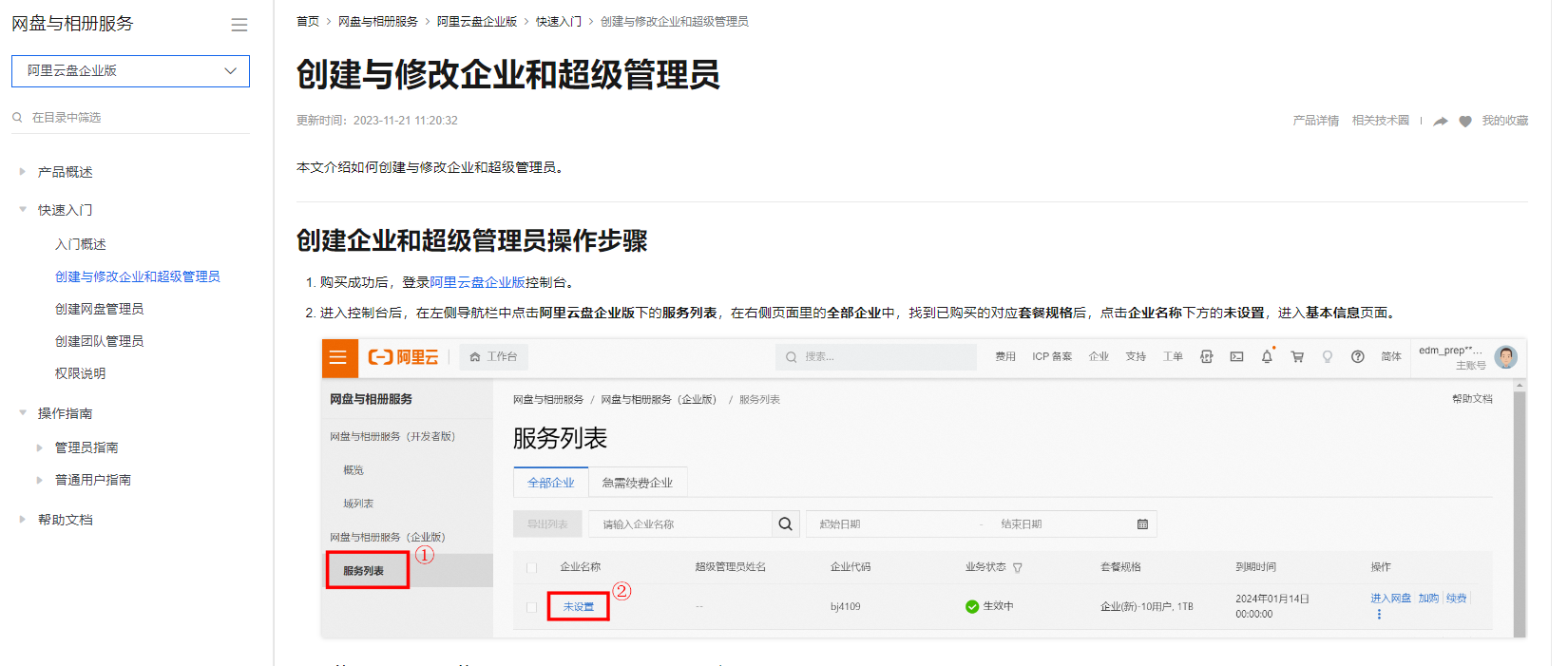Switch to the 急需续费企业 tab
Image resolution: width=1568 pixels, height=666 pixels.
coord(638,483)
